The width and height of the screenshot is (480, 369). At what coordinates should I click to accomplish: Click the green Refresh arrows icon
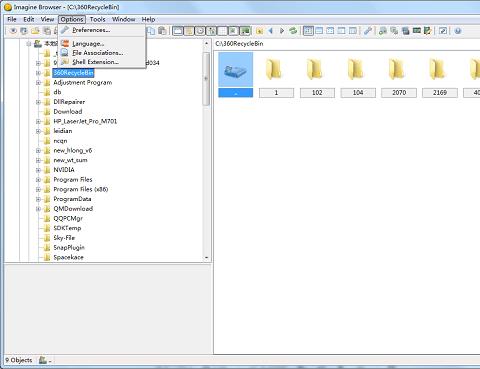click(293, 31)
